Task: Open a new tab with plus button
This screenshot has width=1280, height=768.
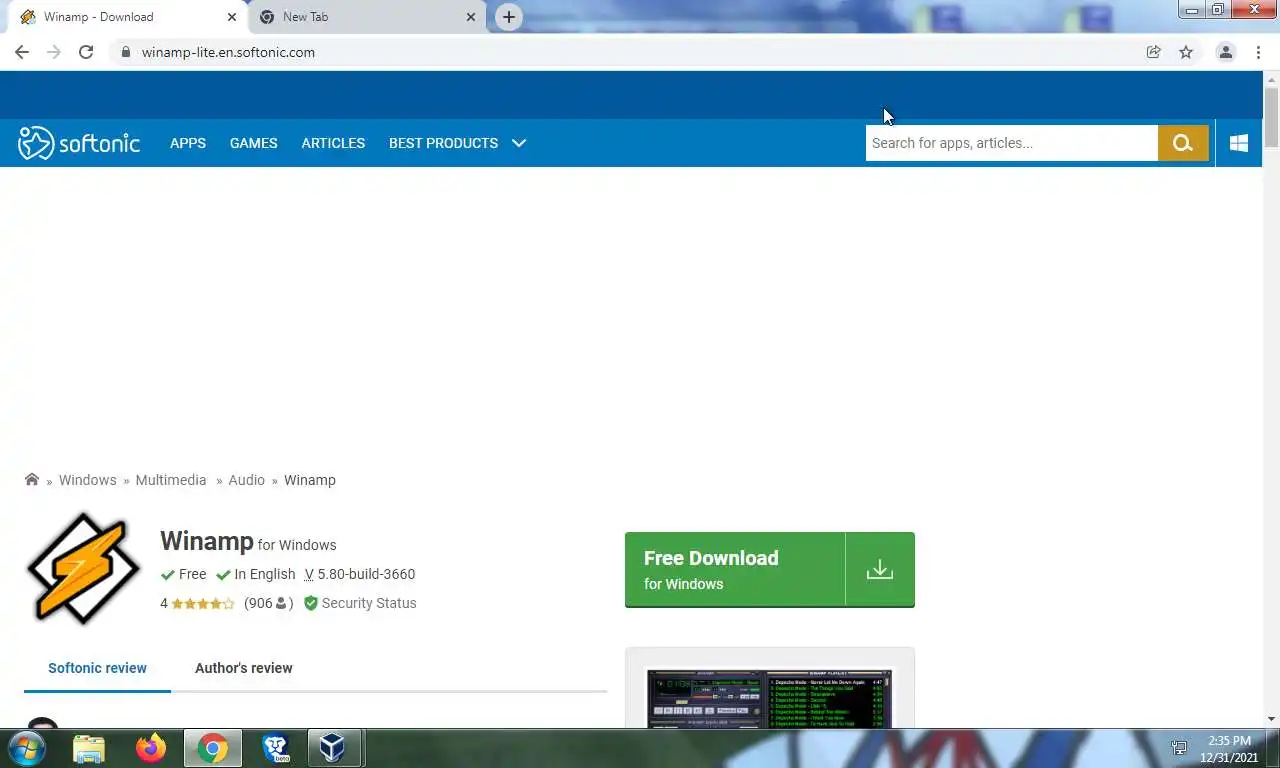Action: [509, 17]
